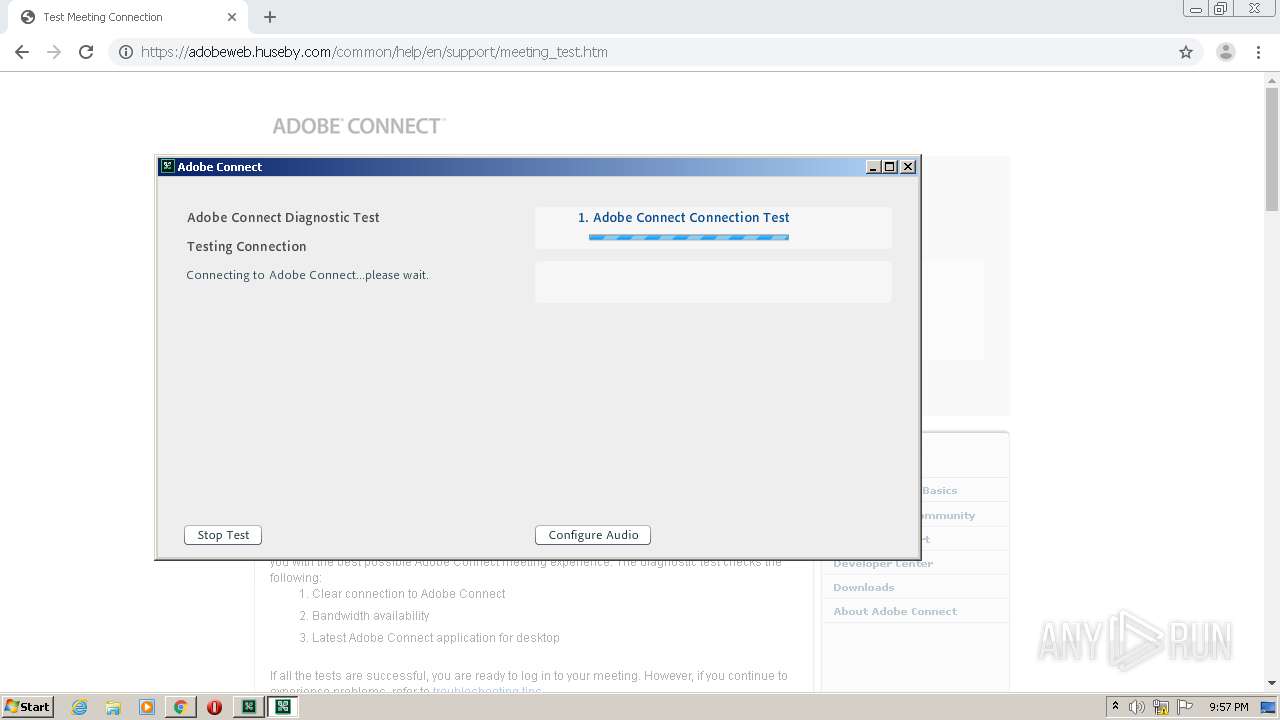Image resolution: width=1280 pixels, height=720 pixels.
Task: Open Windows Media Player from taskbar
Action: 147,707
